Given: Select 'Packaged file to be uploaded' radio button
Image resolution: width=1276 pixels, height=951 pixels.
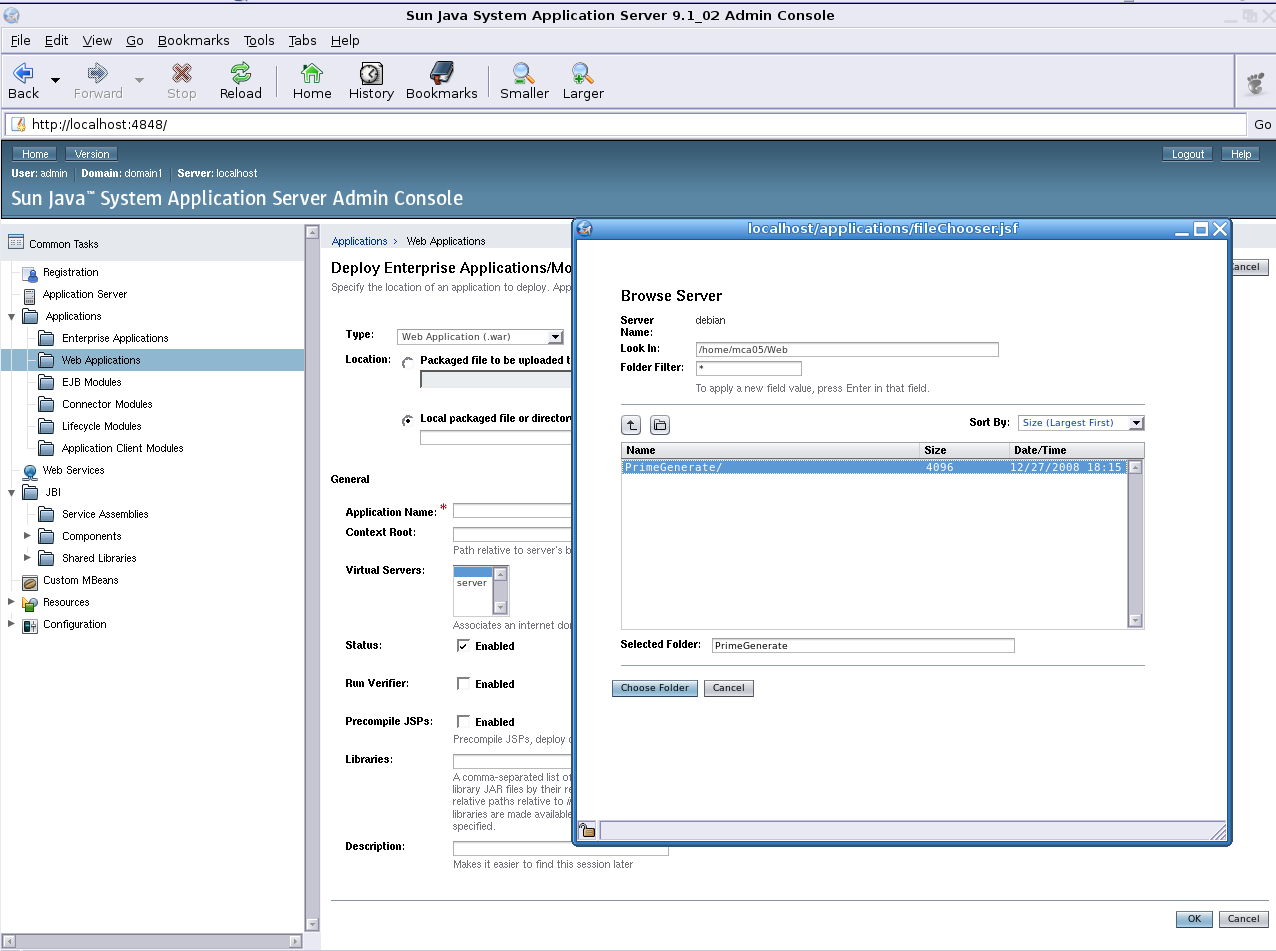Looking at the screenshot, I should (x=407, y=362).
